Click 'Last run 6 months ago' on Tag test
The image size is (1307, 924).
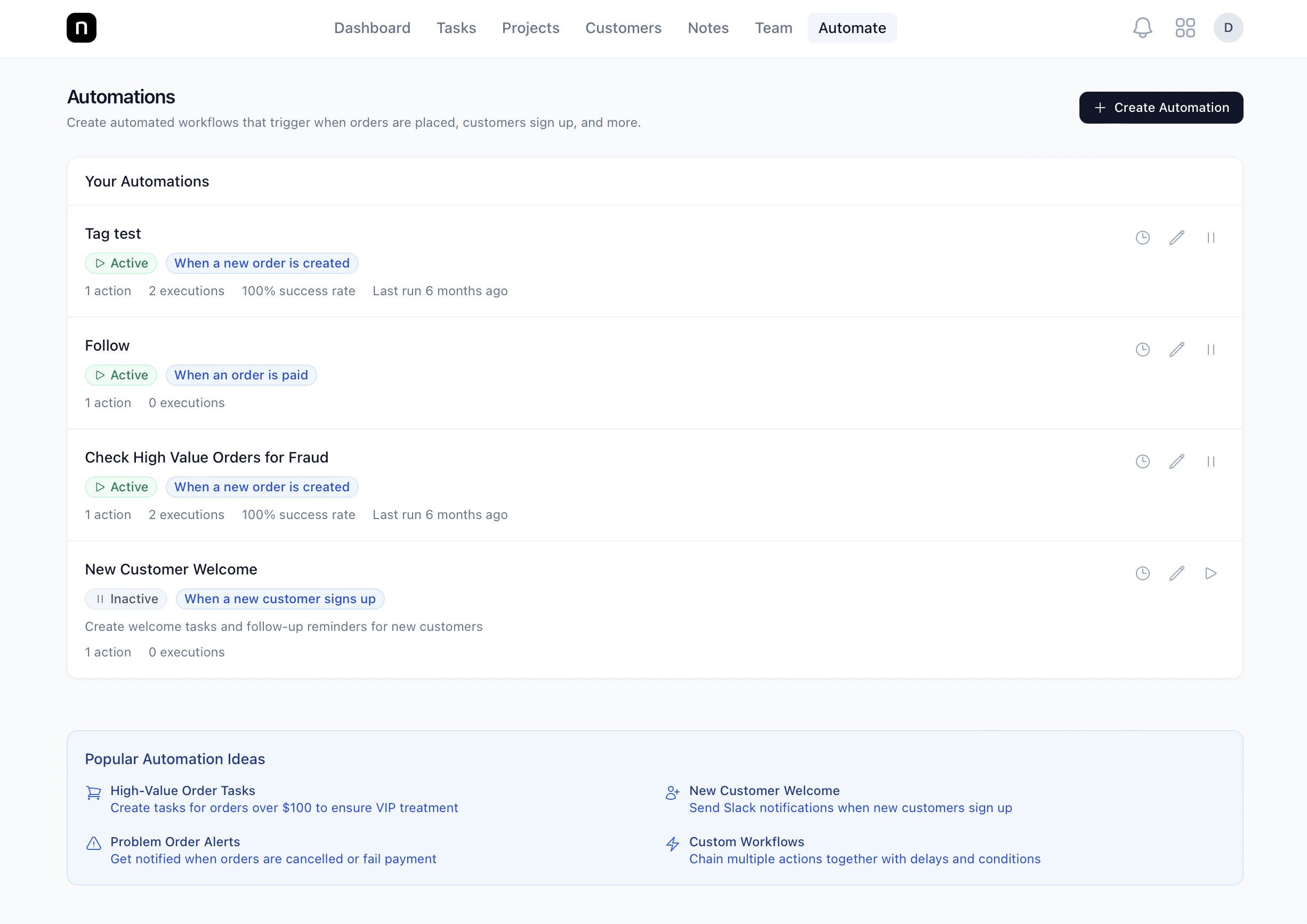click(x=440, y=291)
